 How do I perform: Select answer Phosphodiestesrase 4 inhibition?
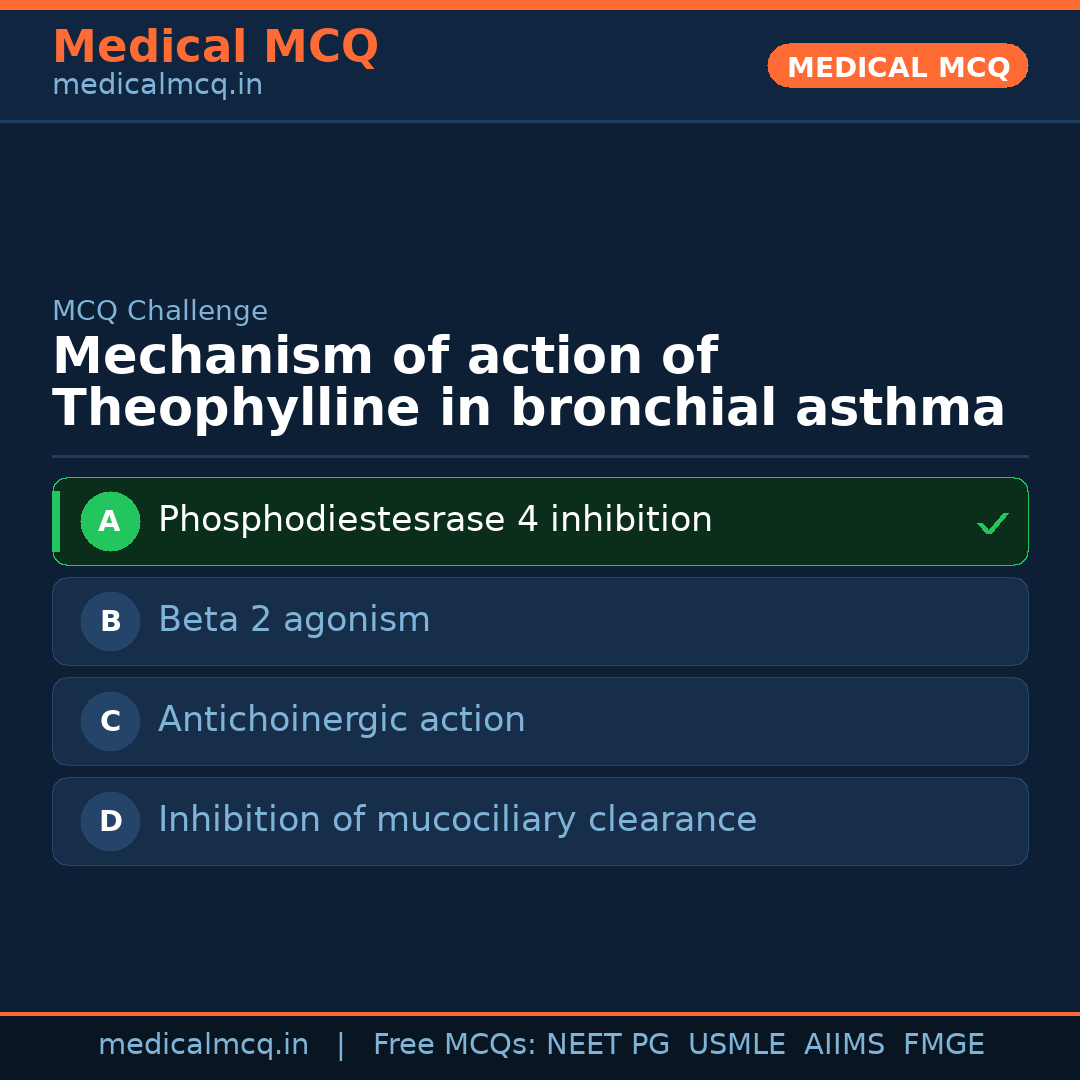pyautogui.click(x=435, y=520)
